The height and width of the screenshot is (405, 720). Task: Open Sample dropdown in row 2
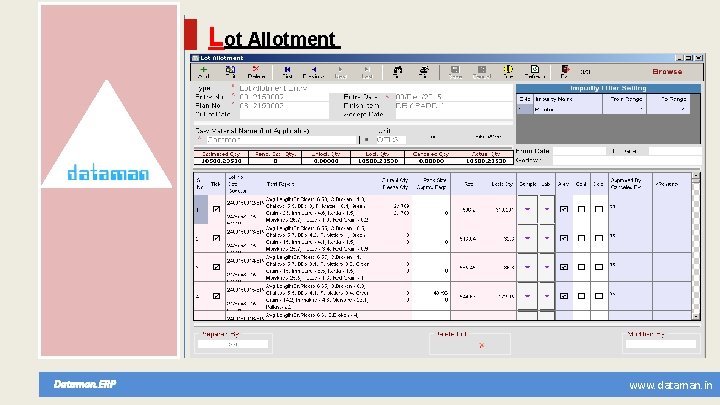tap(527, 238)
